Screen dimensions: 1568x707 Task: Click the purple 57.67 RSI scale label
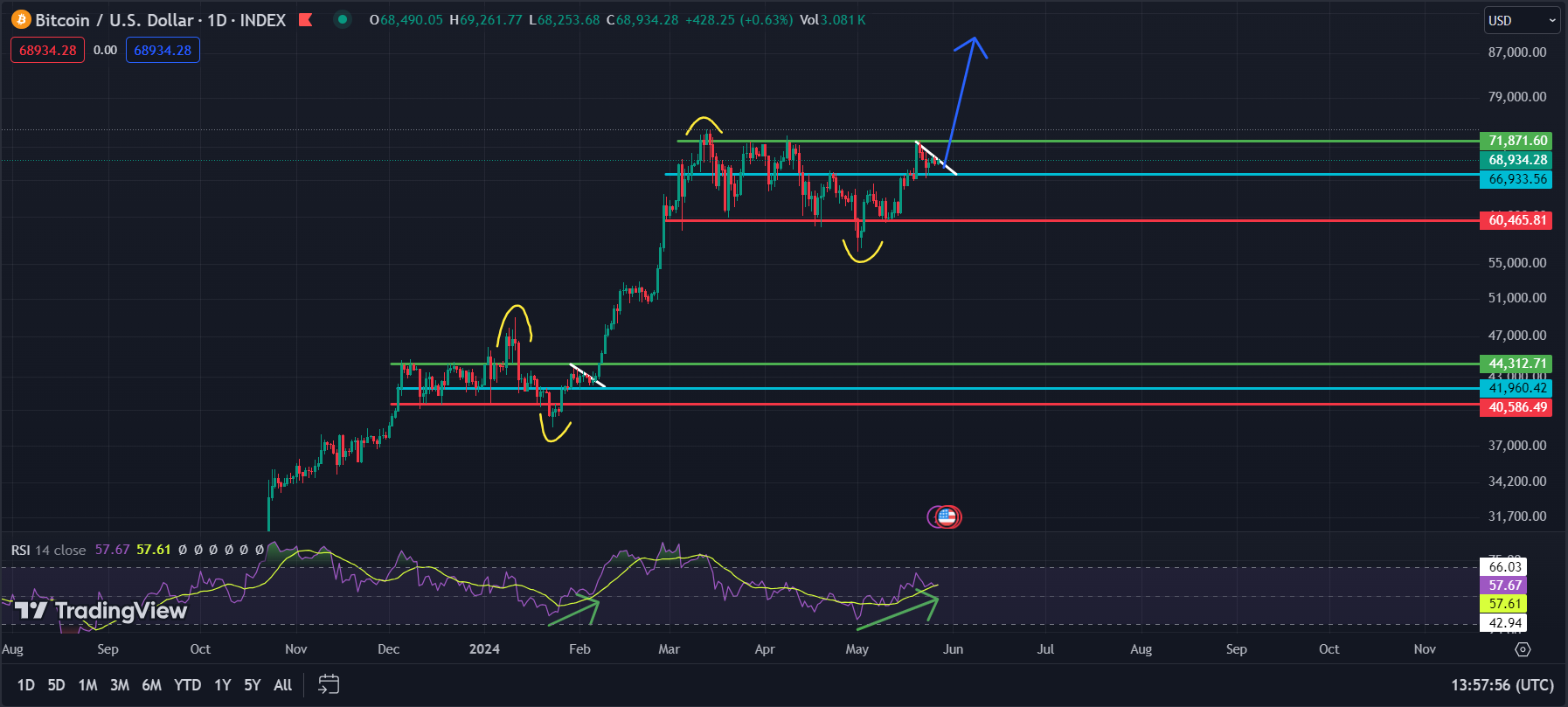(x=1505, y=586)
